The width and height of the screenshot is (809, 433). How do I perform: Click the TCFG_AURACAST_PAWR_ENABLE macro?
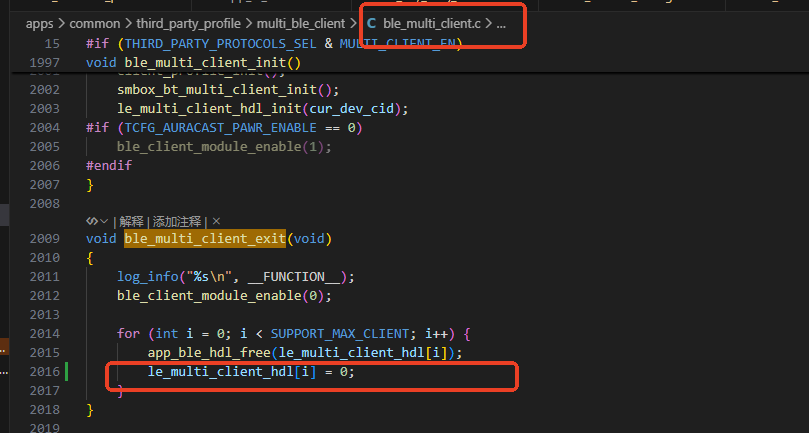[220, 127]
